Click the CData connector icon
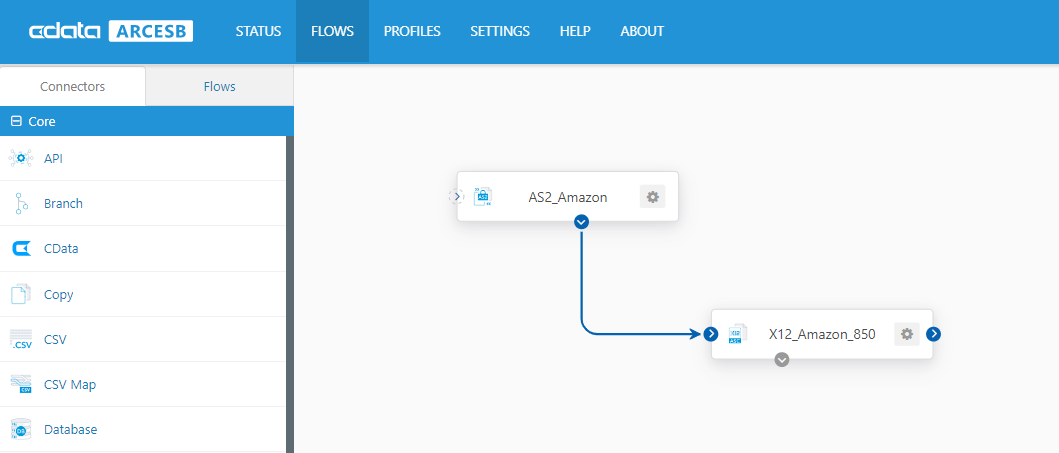Image resolution: width=1059 pixels, height=453 pixels. pyautogui.click(x=21, y=249)
